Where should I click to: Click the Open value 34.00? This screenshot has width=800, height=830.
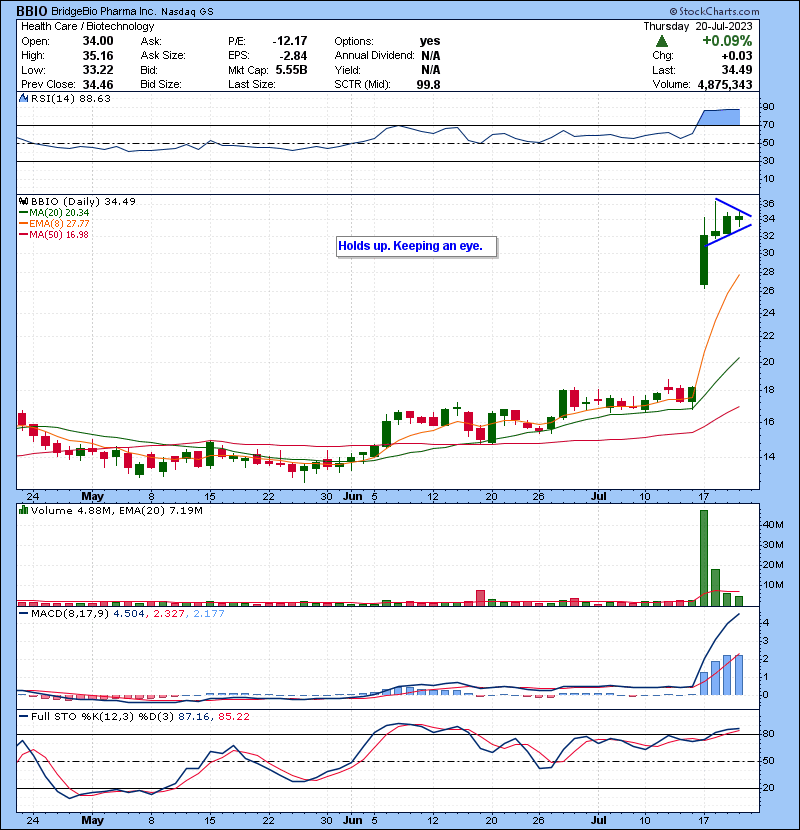point(98,41)
